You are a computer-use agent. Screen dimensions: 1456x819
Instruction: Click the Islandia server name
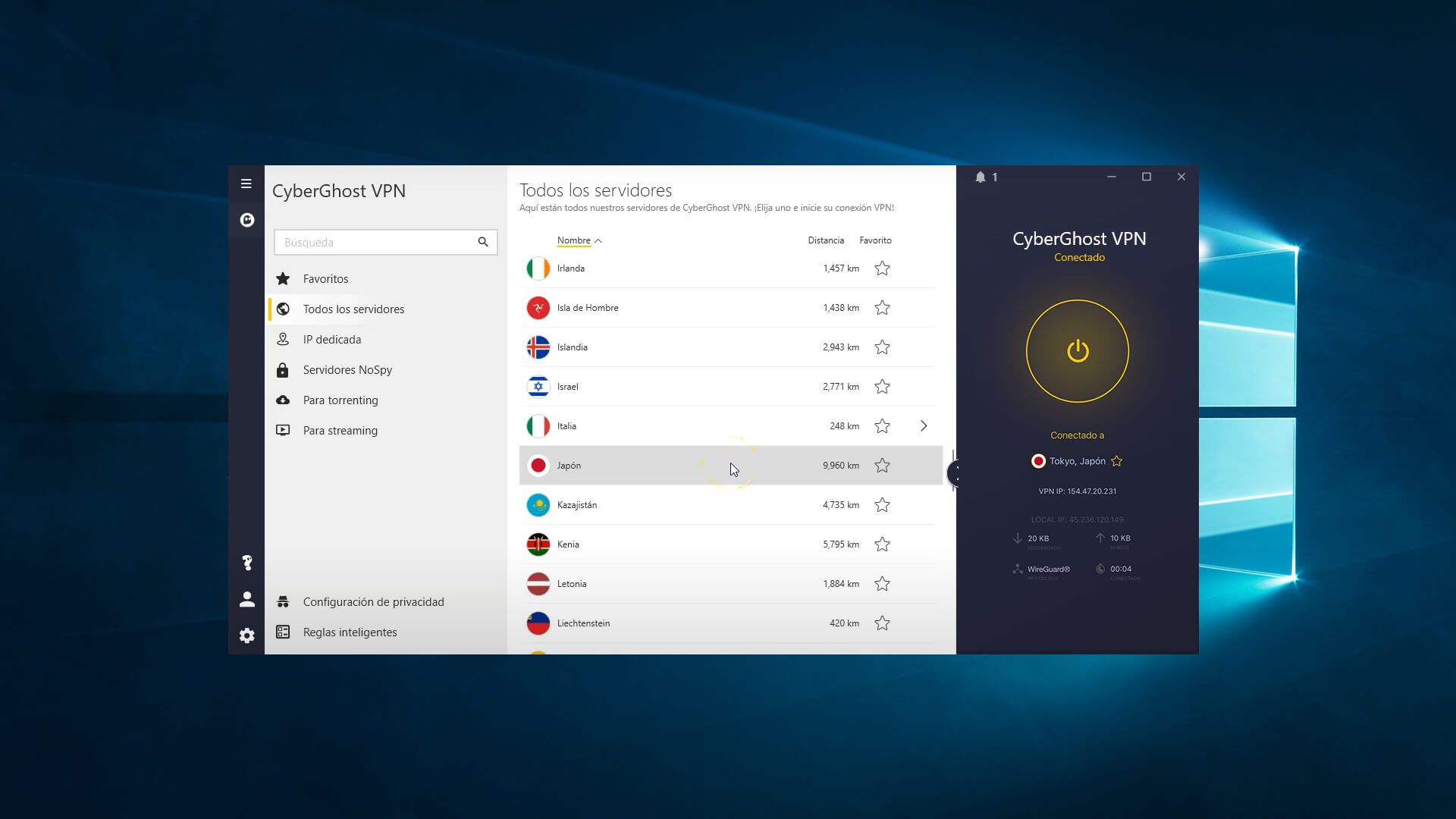coord(572,347)
